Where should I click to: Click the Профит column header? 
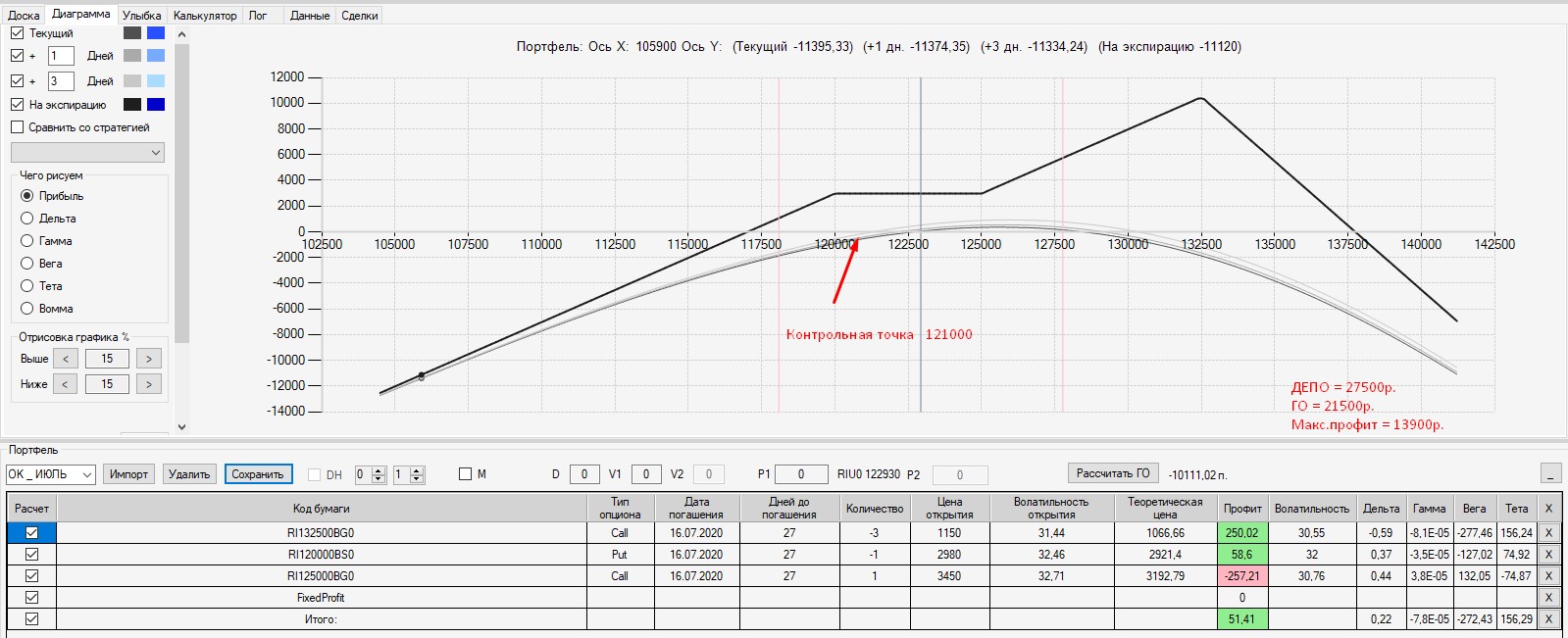(1242, 509)
